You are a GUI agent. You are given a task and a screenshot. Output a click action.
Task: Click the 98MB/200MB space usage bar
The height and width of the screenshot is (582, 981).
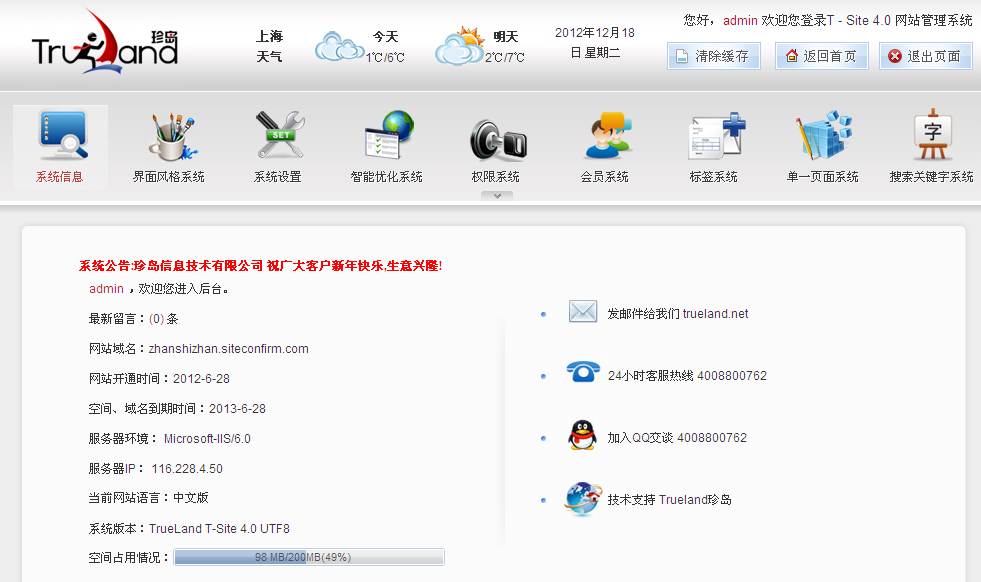(309, 558)
